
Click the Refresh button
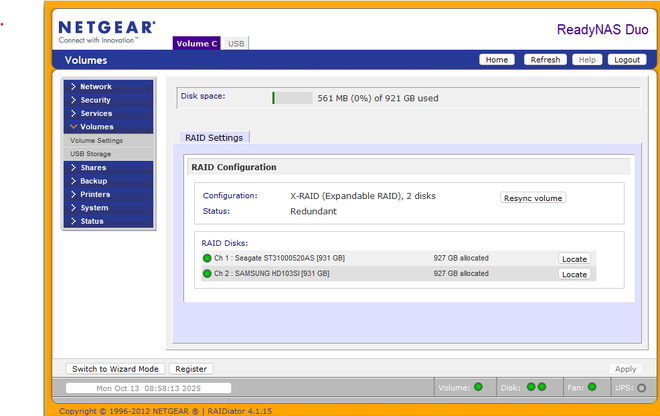545,60
